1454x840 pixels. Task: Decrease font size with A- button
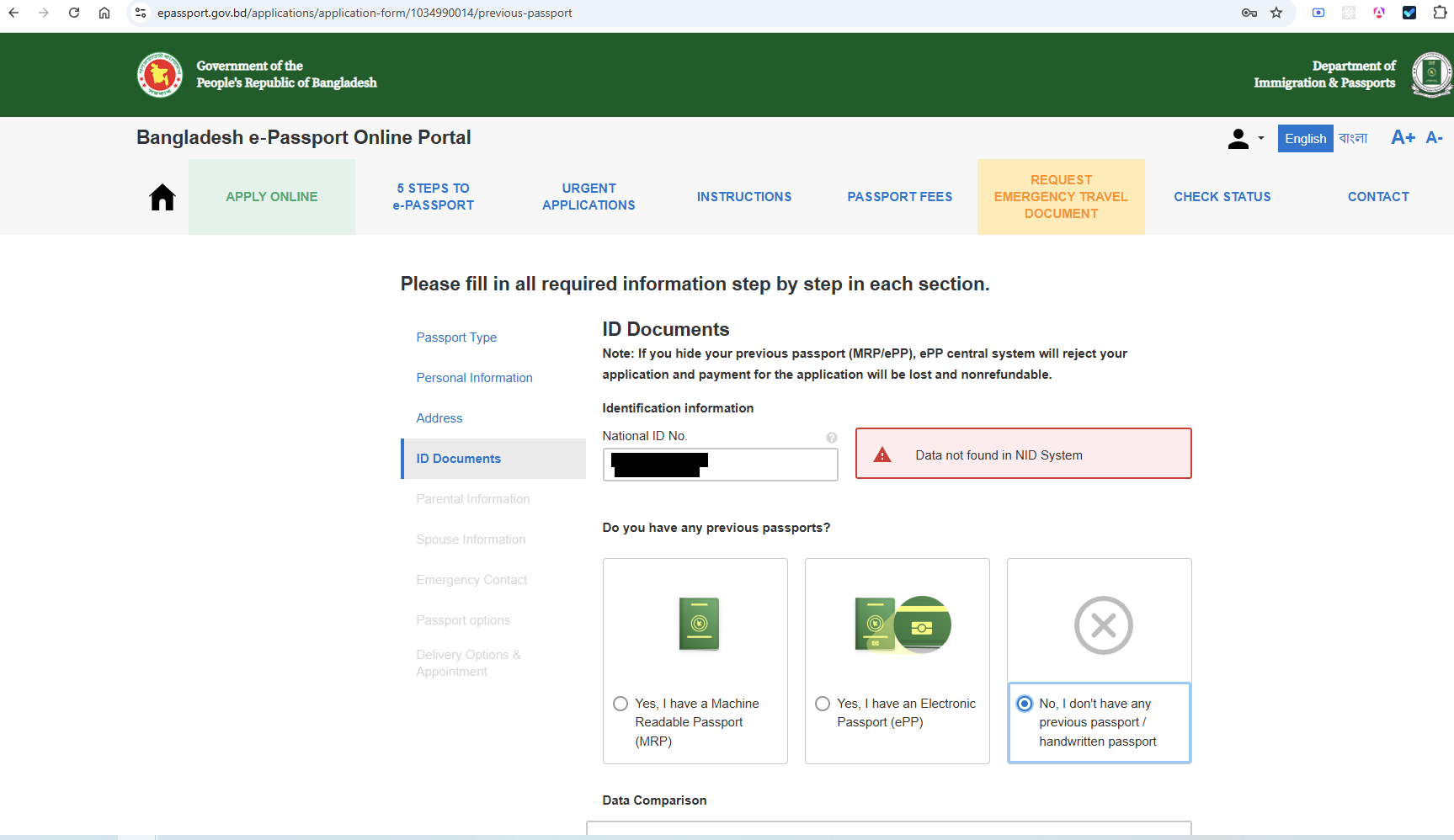(1435, 137)
